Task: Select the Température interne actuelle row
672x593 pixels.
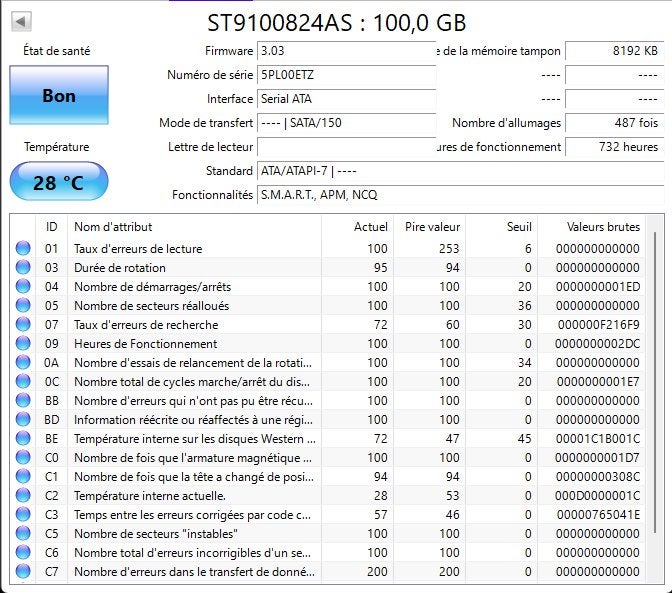Action: pyautogui.click(x=328, y=495)
